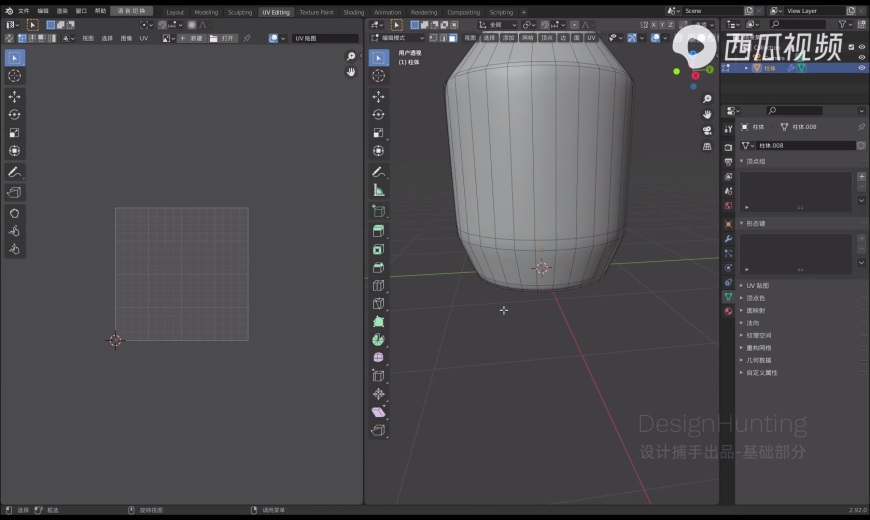Viewport: 870px width, 520px height.
Task: Toggle X axis mirror in 3D viewport header
Action: [653, 24]
